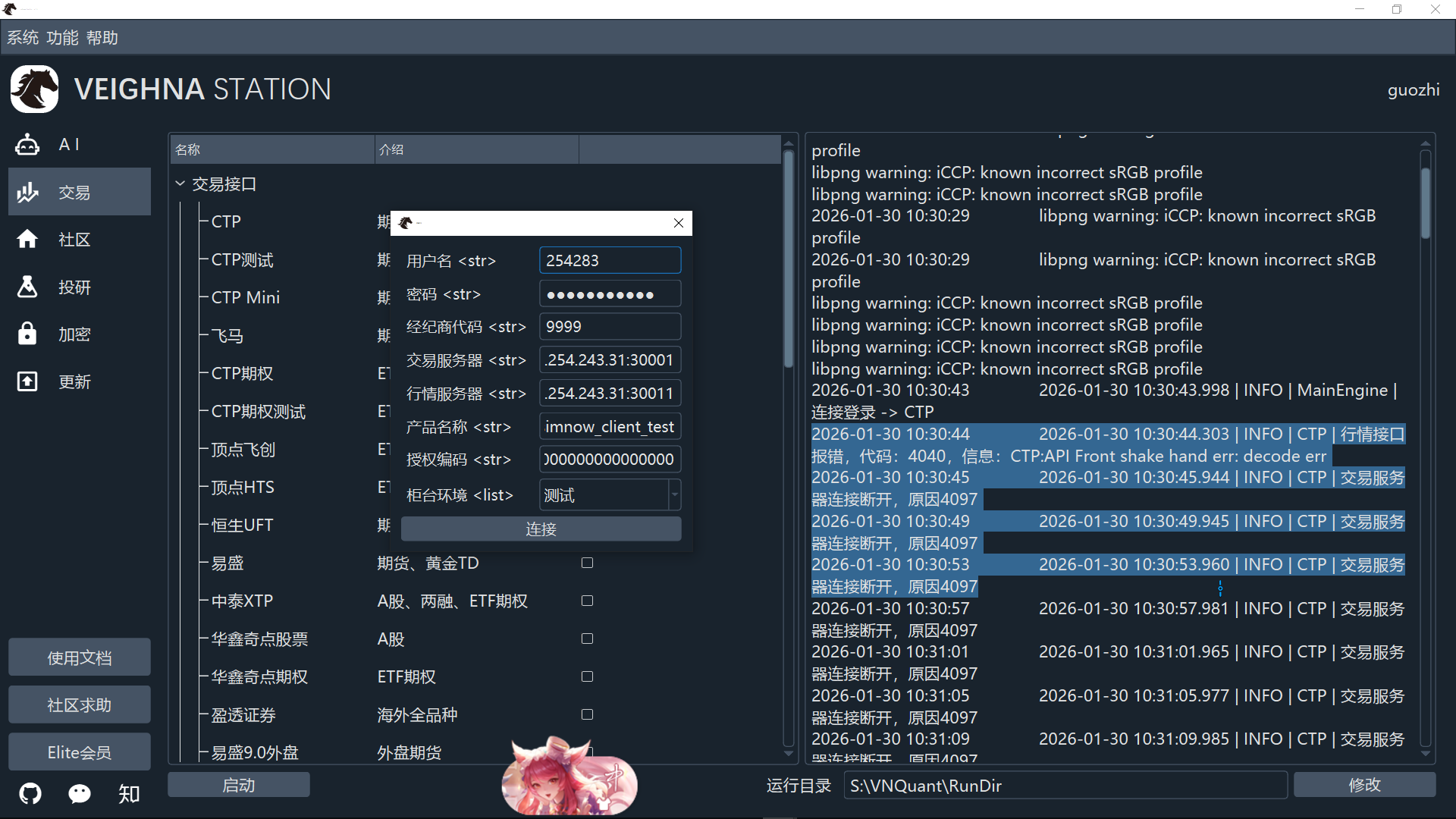This screenshot has height=819, width=1456.
Task: Open the 投研 flask icon
Action: click(28, 287)
